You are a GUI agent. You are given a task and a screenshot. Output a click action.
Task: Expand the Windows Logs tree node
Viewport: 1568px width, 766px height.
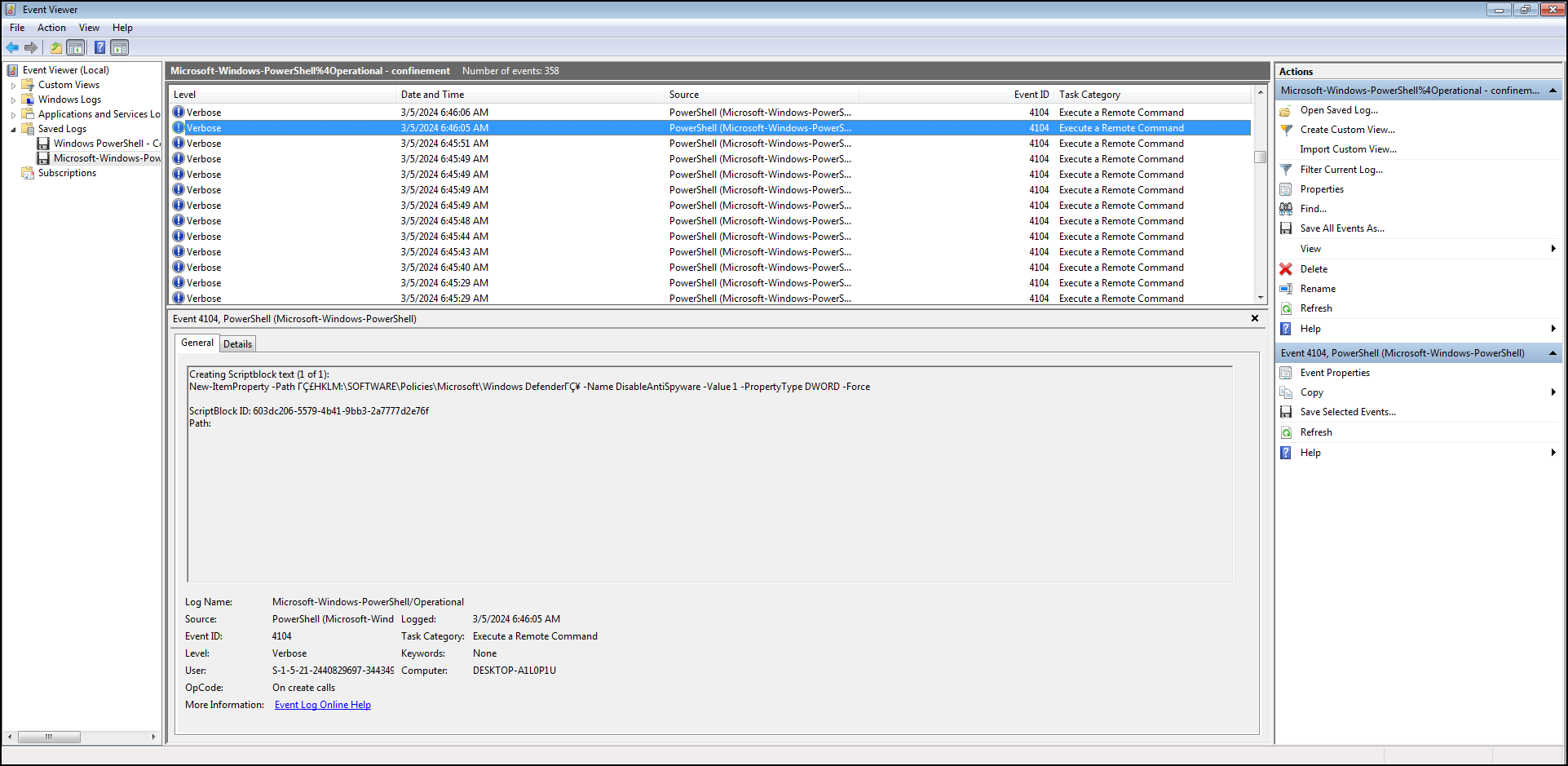pos(13,100)
